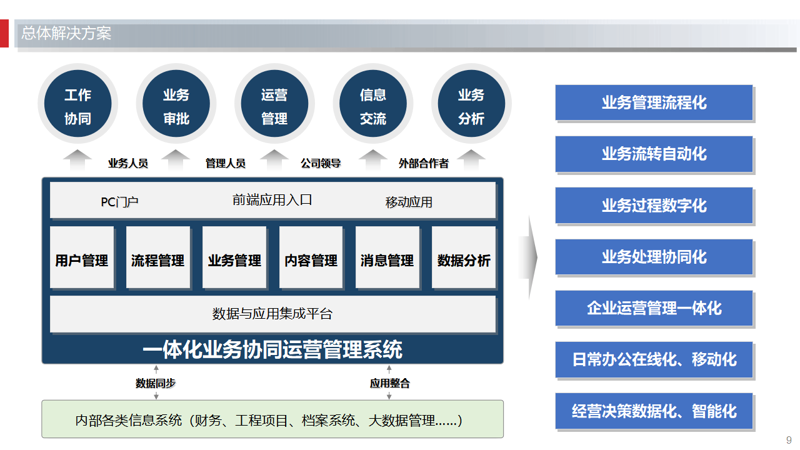Click the 流程管理 module box

158,258
